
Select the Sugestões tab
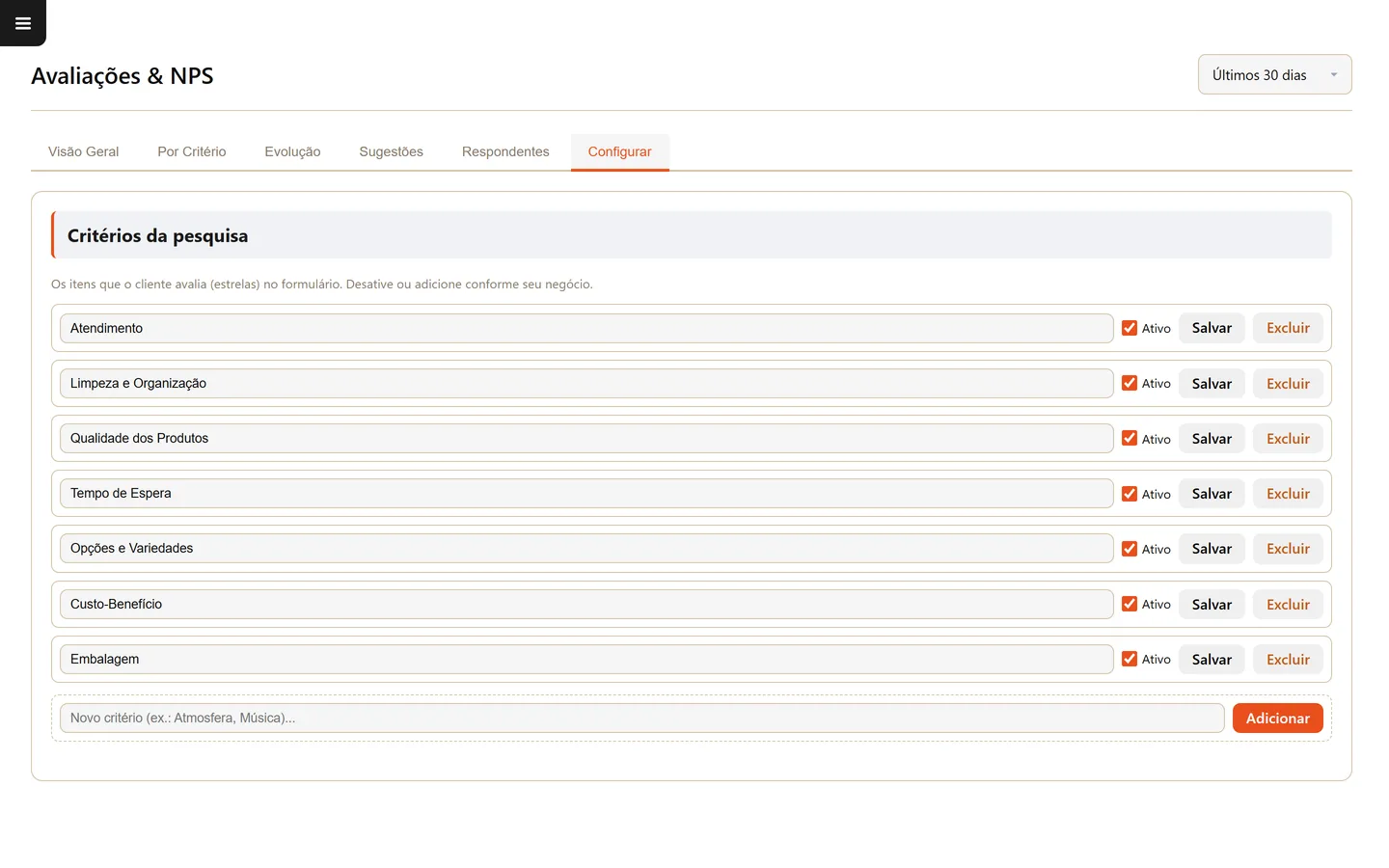pos(391,151)
